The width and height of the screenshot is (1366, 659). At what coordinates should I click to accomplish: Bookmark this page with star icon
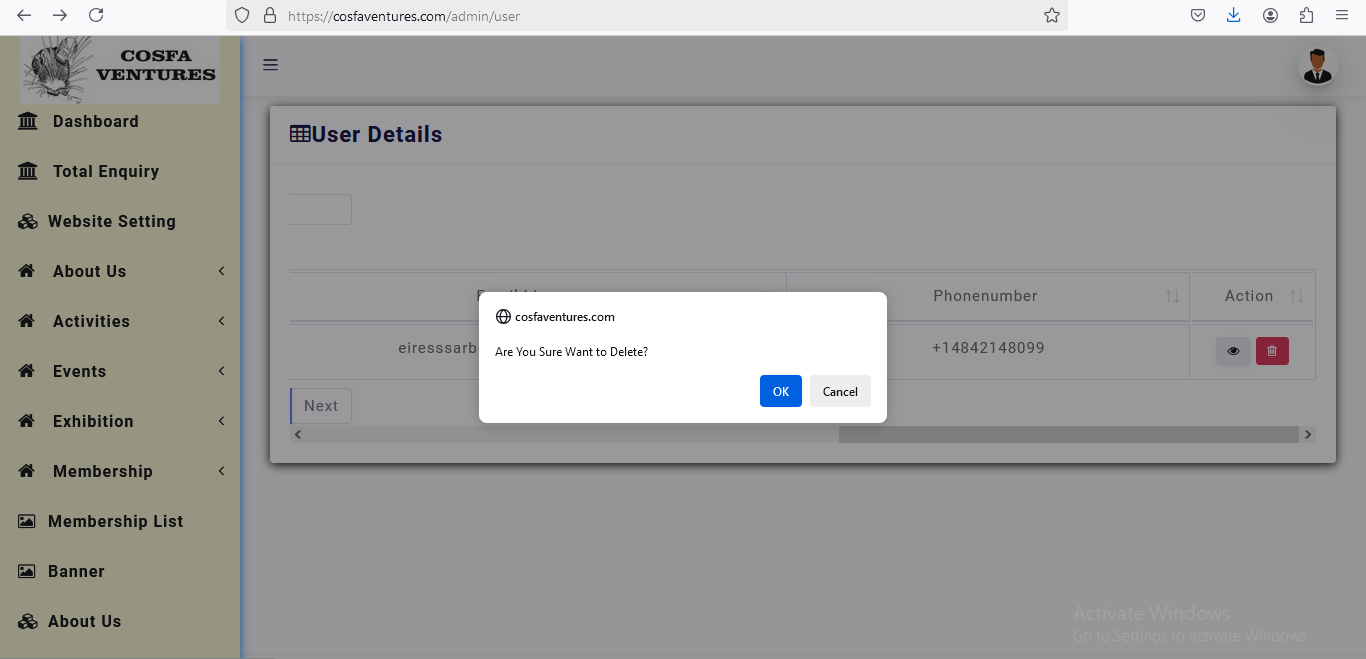point(1051,15)
